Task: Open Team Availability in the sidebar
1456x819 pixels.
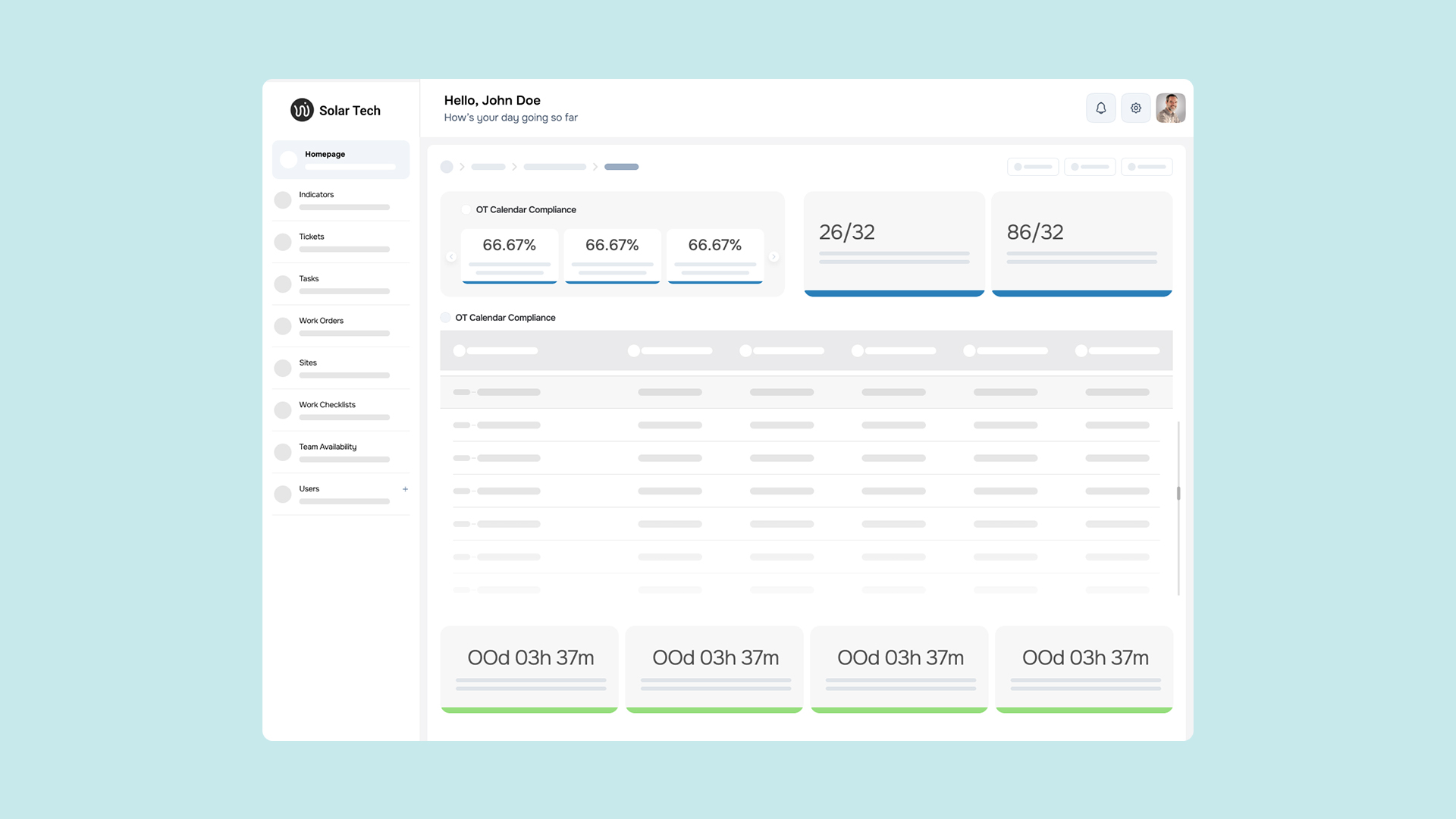Action: (x=341, y=453)
